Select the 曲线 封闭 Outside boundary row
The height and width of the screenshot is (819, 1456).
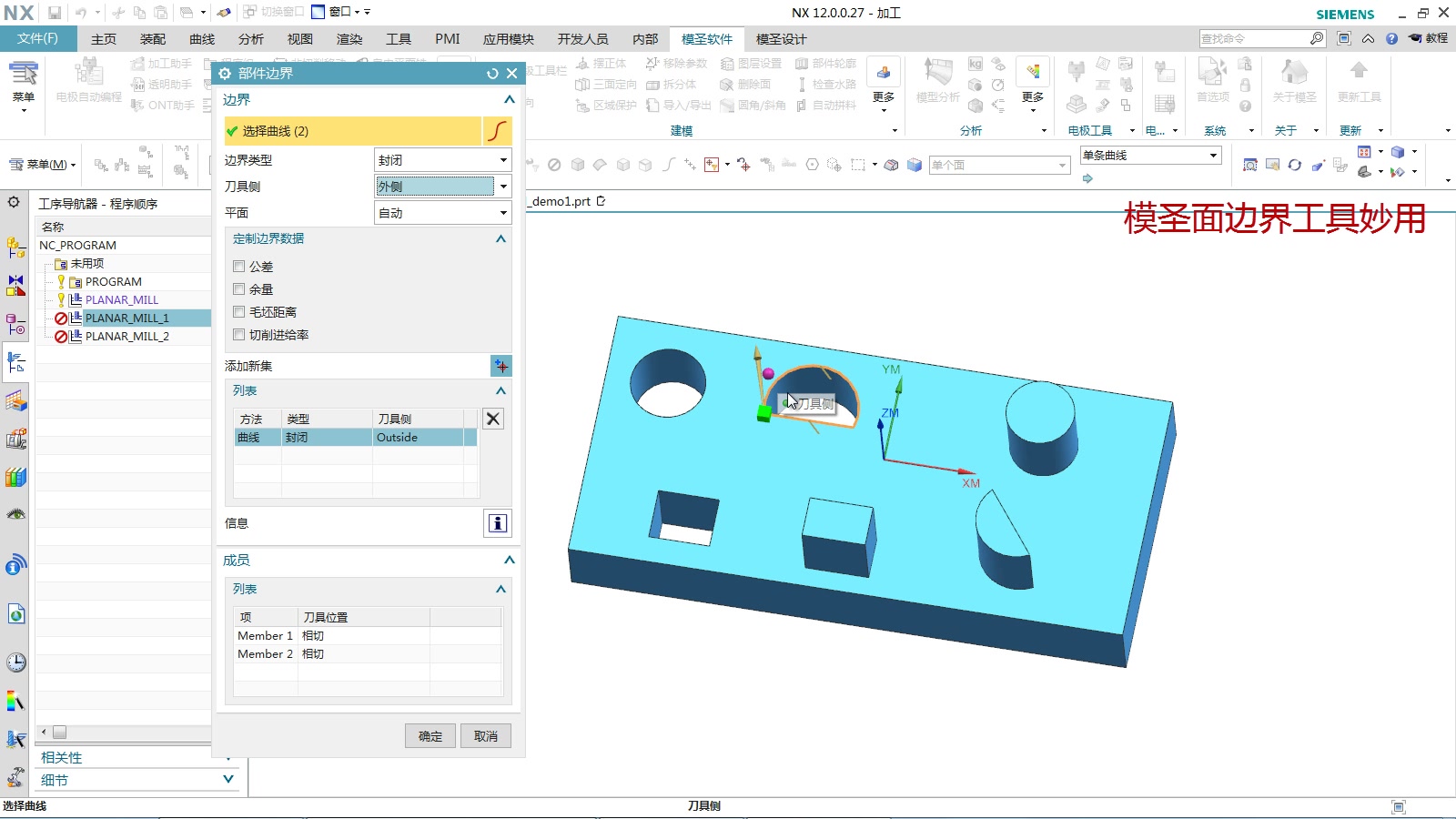click(x=356, y=438)
